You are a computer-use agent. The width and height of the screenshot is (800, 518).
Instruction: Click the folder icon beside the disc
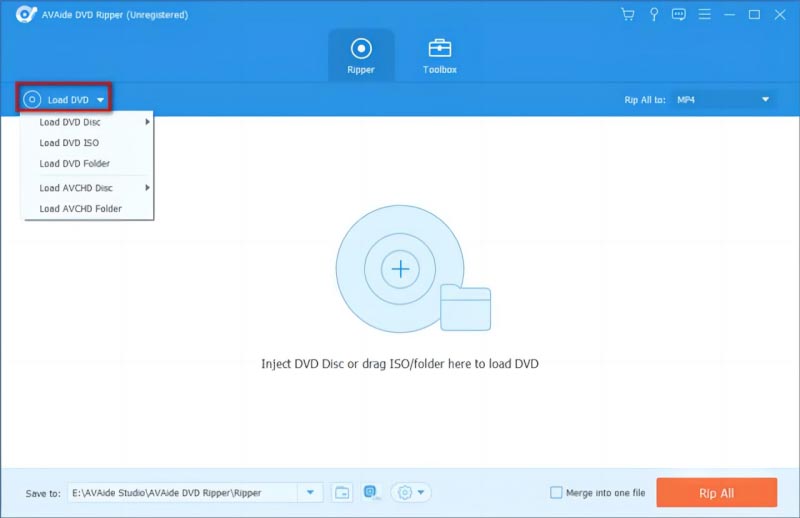pos(465,307)
